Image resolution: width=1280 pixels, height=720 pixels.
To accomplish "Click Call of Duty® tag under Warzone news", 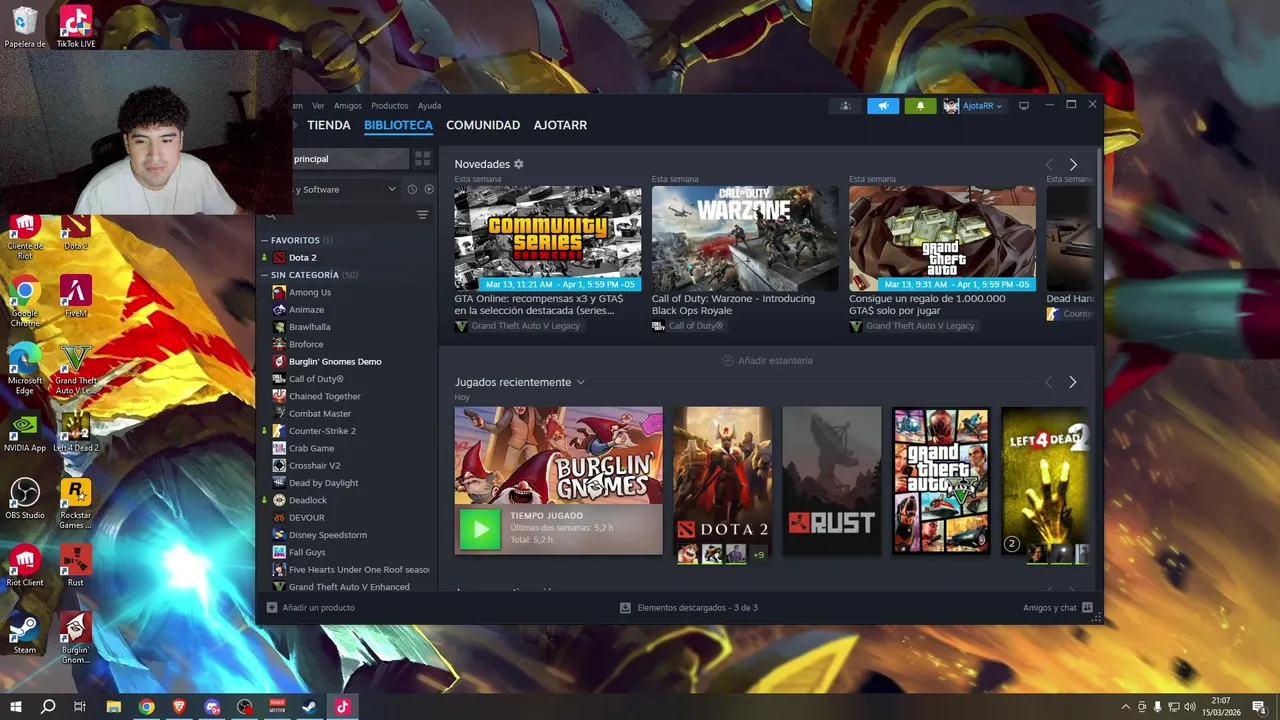I will [x=687, y=326].
